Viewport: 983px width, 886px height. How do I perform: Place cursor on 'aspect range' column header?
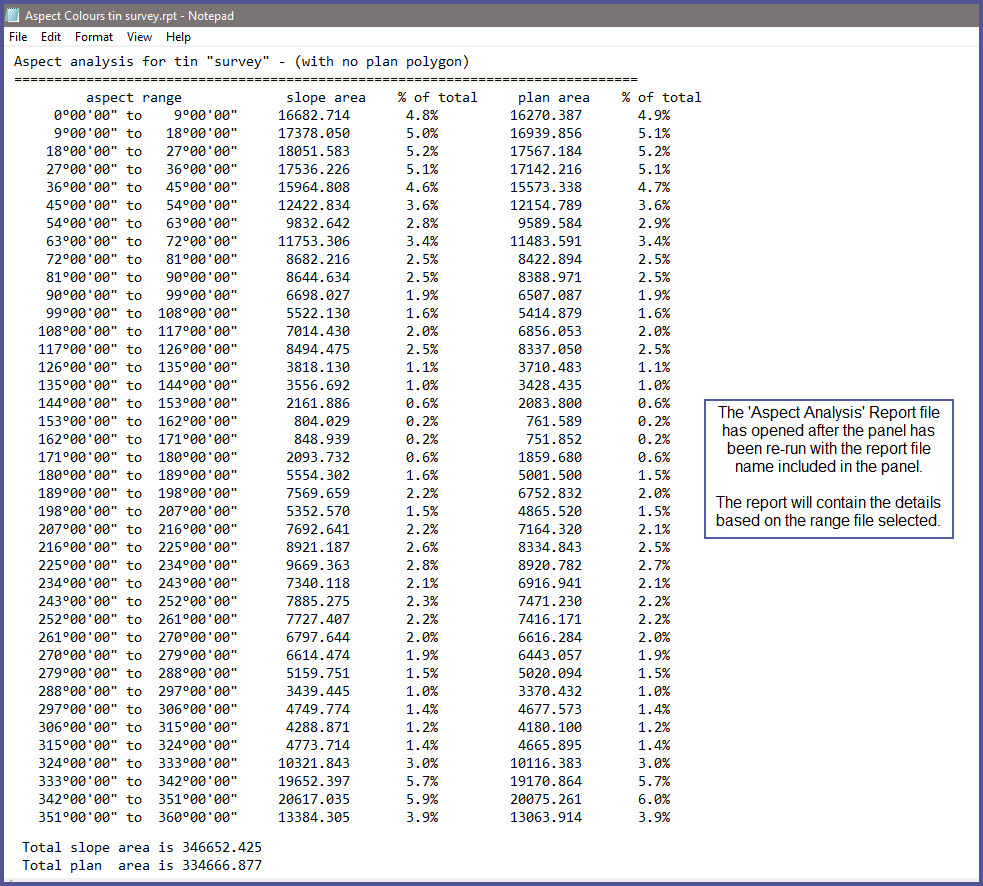point(134,98)
